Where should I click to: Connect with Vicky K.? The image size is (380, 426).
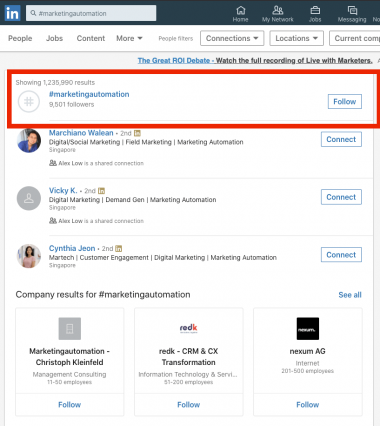pyautogui.click(x=341, y=197)
